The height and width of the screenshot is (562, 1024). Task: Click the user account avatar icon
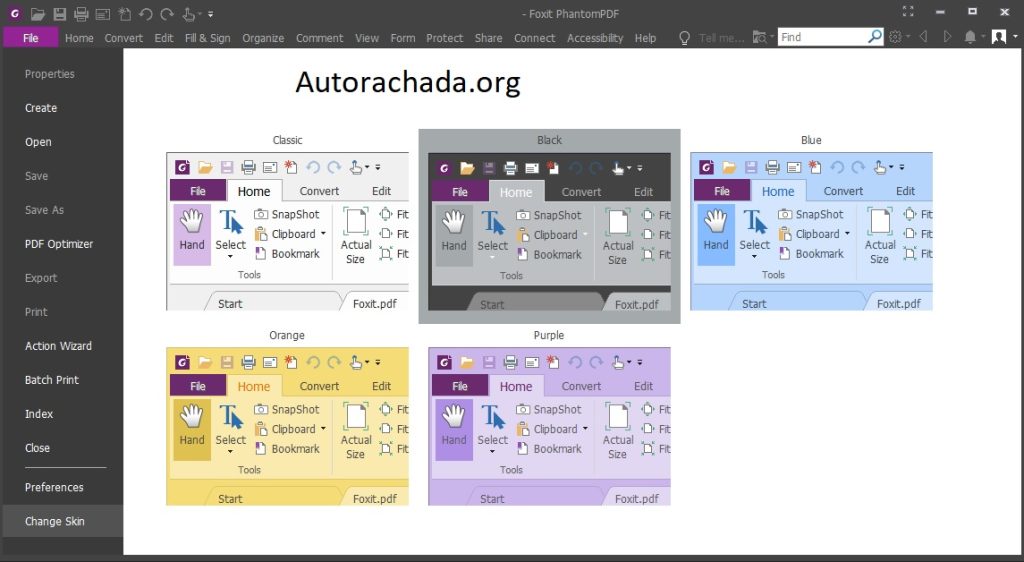click(x=999, y=37)
